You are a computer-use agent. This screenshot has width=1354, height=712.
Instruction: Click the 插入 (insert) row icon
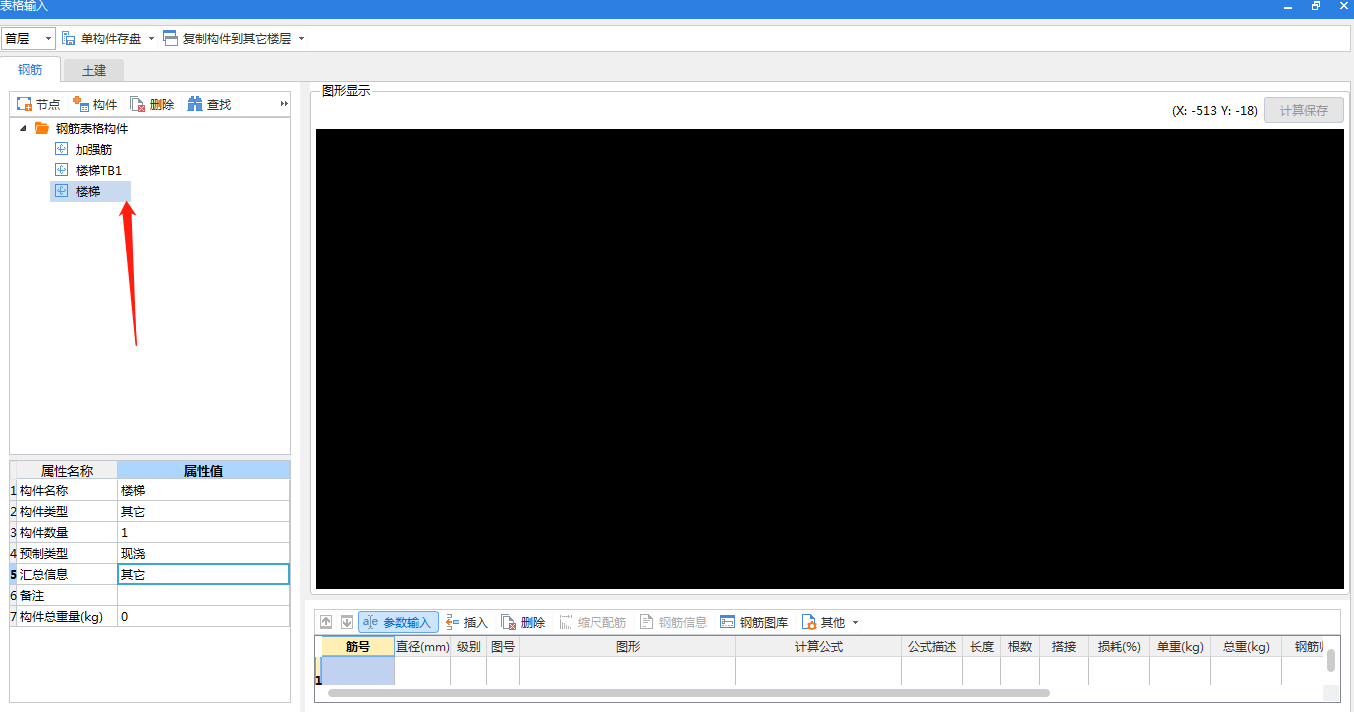pos(453,622)
